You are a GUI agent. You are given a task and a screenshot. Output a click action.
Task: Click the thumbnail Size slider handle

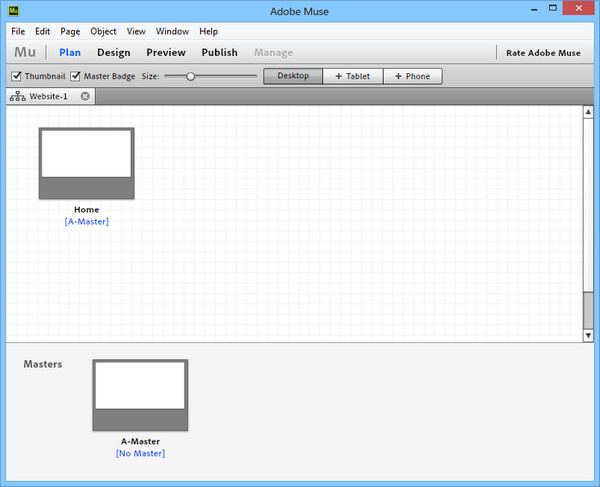(190, 76)
